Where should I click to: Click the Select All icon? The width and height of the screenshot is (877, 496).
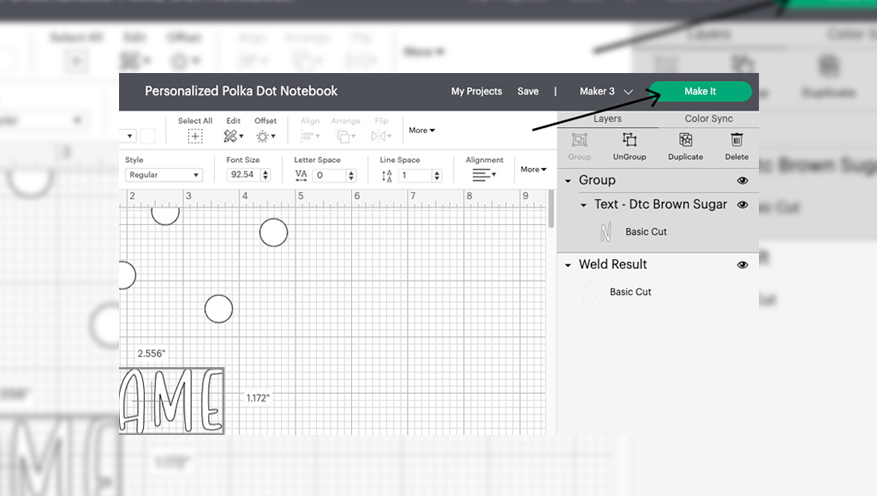click(195, 136)
